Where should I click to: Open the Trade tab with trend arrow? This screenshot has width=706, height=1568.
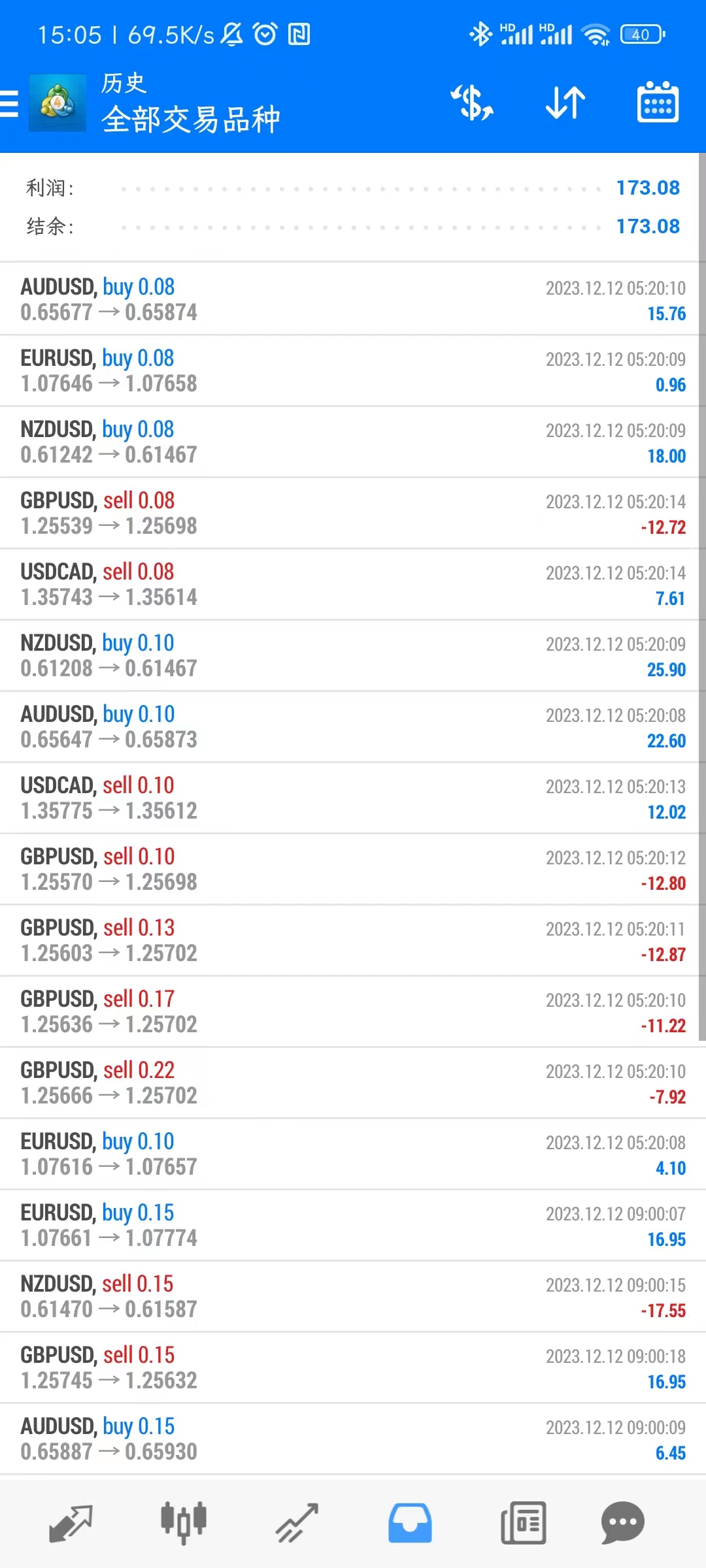[297, 1523]
